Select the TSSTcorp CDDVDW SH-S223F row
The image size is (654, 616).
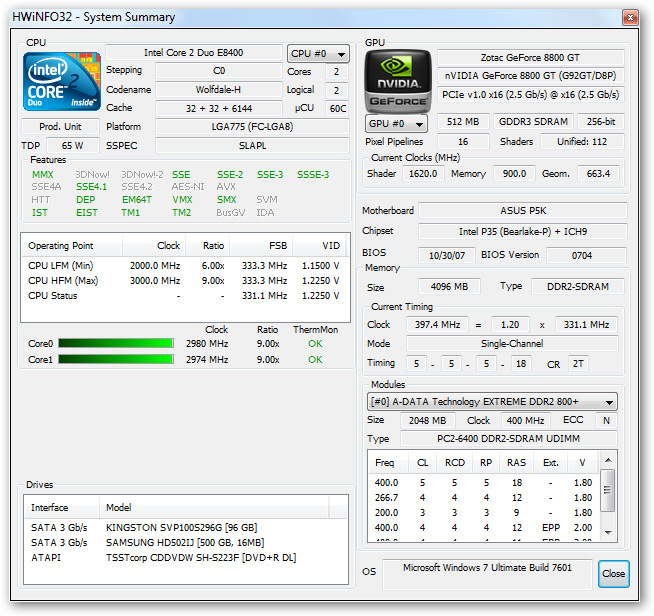coord(186,558)
